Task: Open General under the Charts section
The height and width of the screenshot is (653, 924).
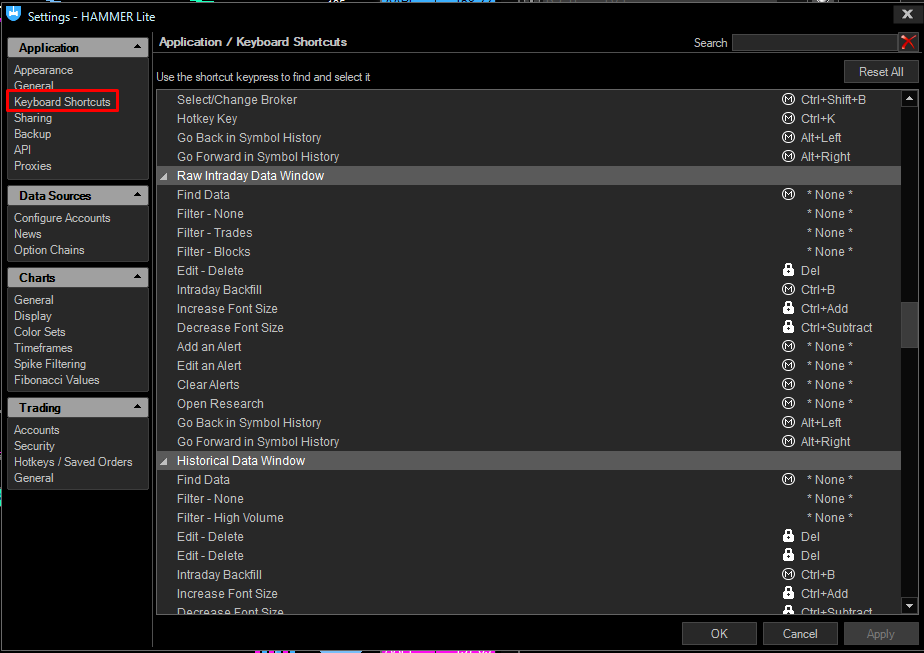Action: click(34, 300)
